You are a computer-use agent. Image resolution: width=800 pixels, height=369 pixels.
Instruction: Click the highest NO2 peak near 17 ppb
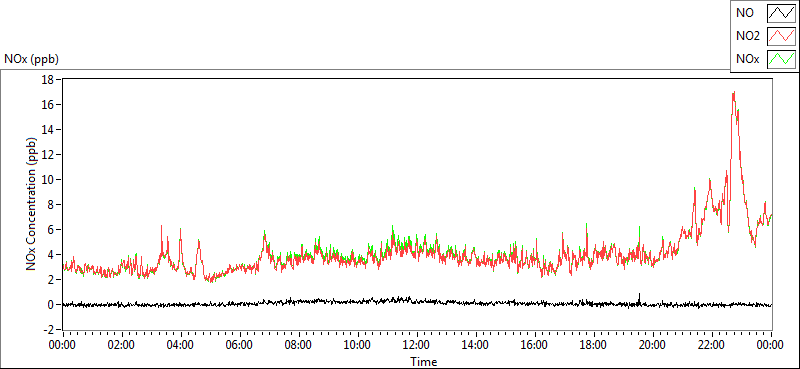point(734,93)
